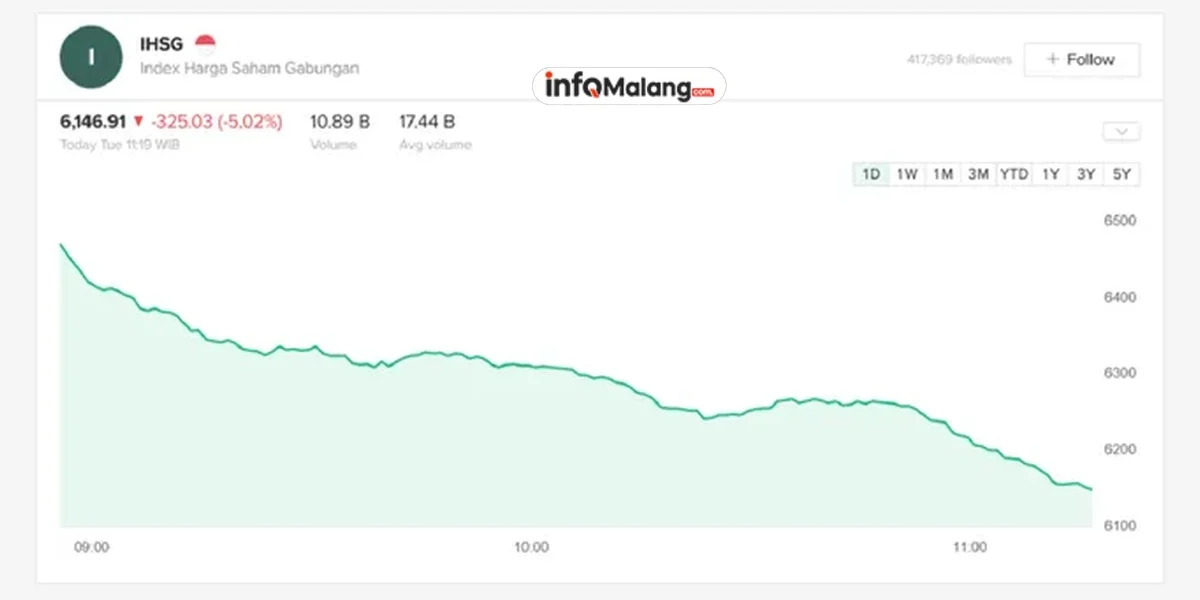Switch to the 1W time range
The image size is (1200, 600).
(907, 173)
